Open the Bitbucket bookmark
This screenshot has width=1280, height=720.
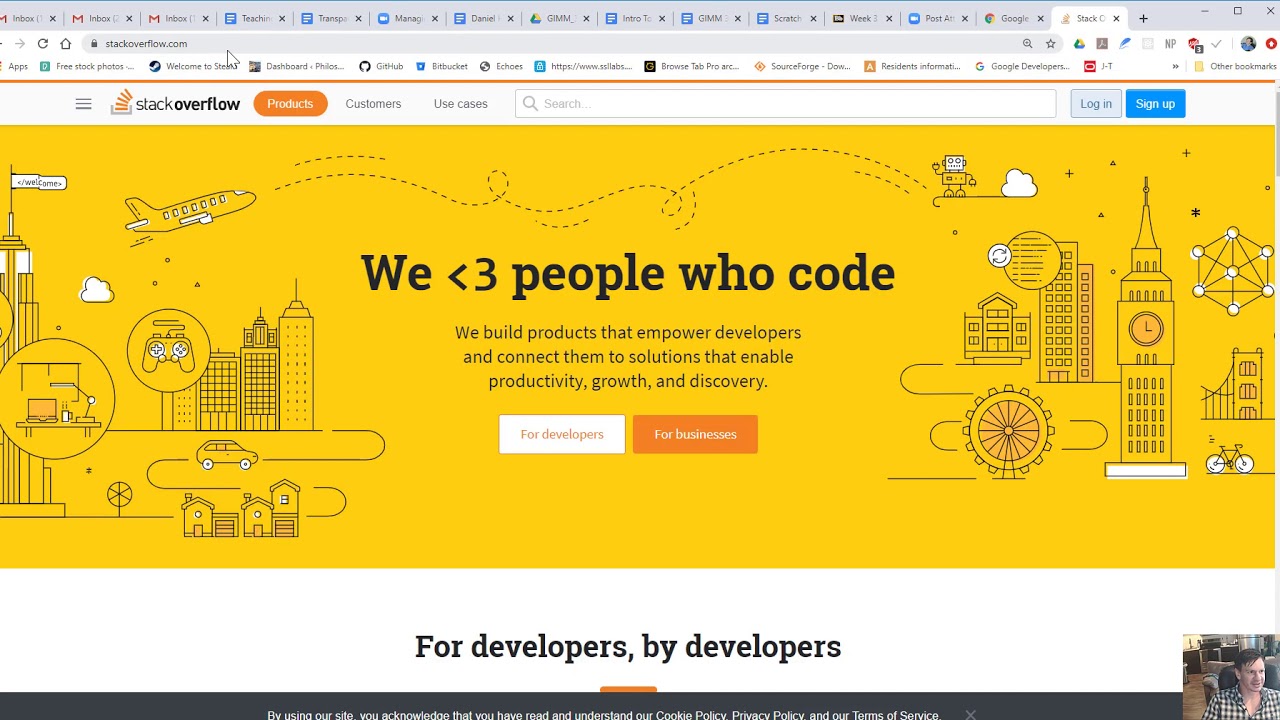click(x=441, y=66)
